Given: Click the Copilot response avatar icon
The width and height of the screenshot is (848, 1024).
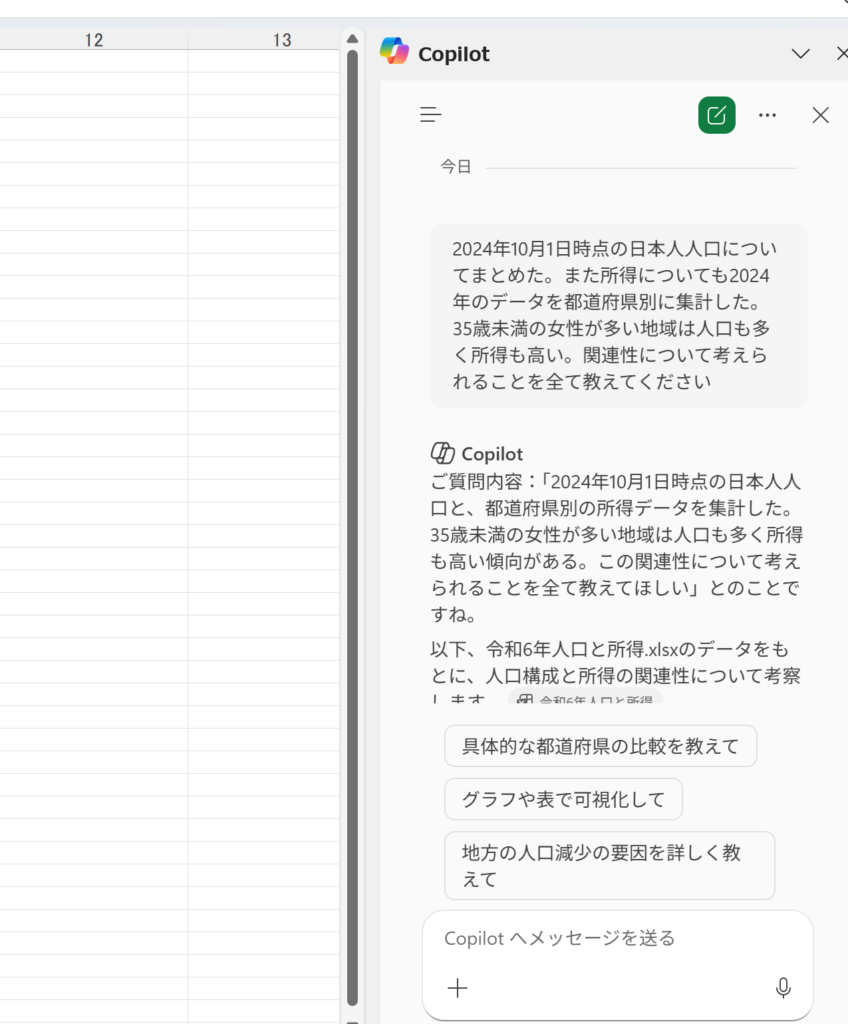Looking at the screenshot, I should (x=442, y=453).
